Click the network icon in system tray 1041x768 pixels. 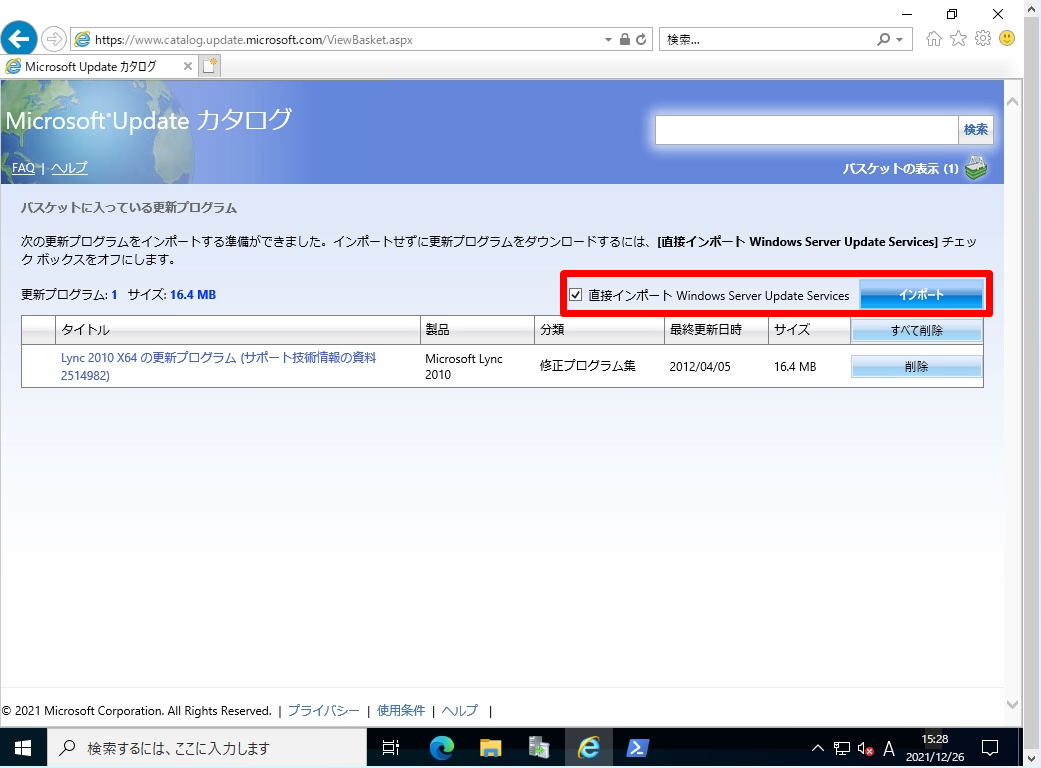842,749
